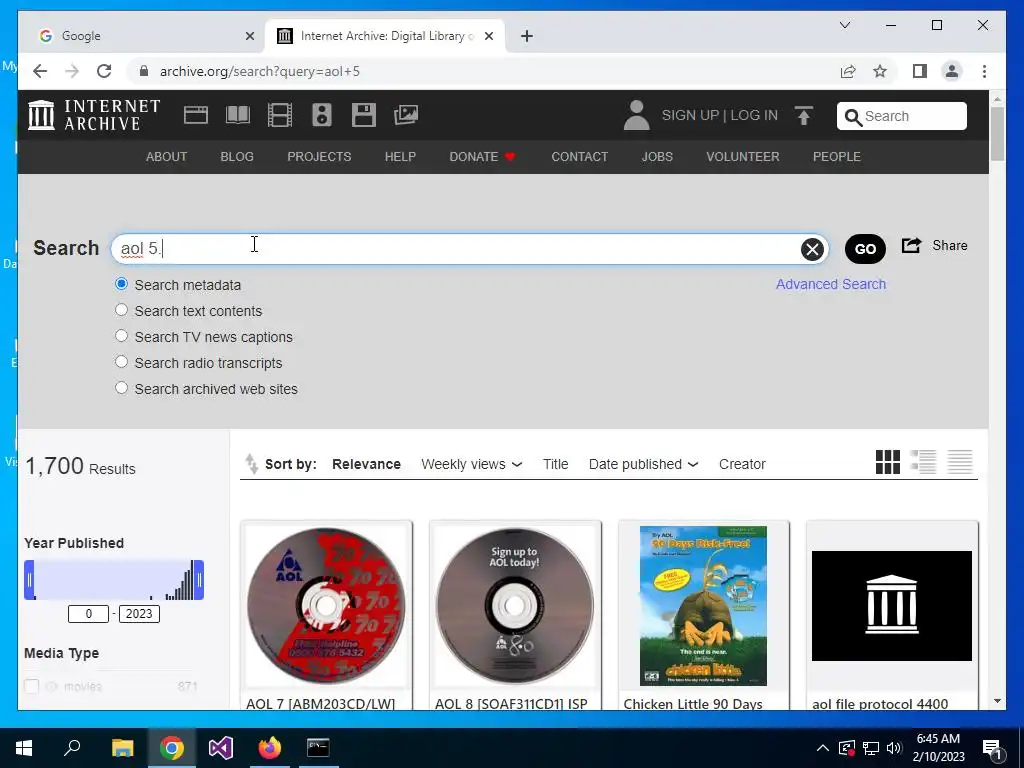The image size is (1024, 768).
Task: Select Search text contents option
Action: [121, 310]
